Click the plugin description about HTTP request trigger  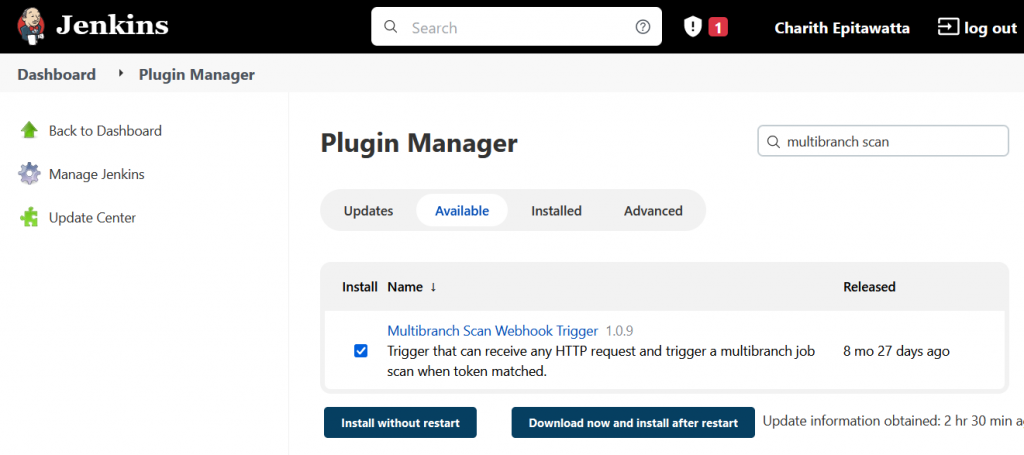(601, 362)
